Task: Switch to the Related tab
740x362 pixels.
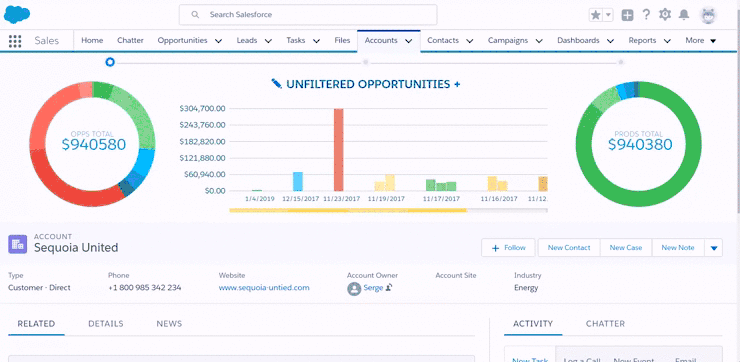Action: point(36,324)
